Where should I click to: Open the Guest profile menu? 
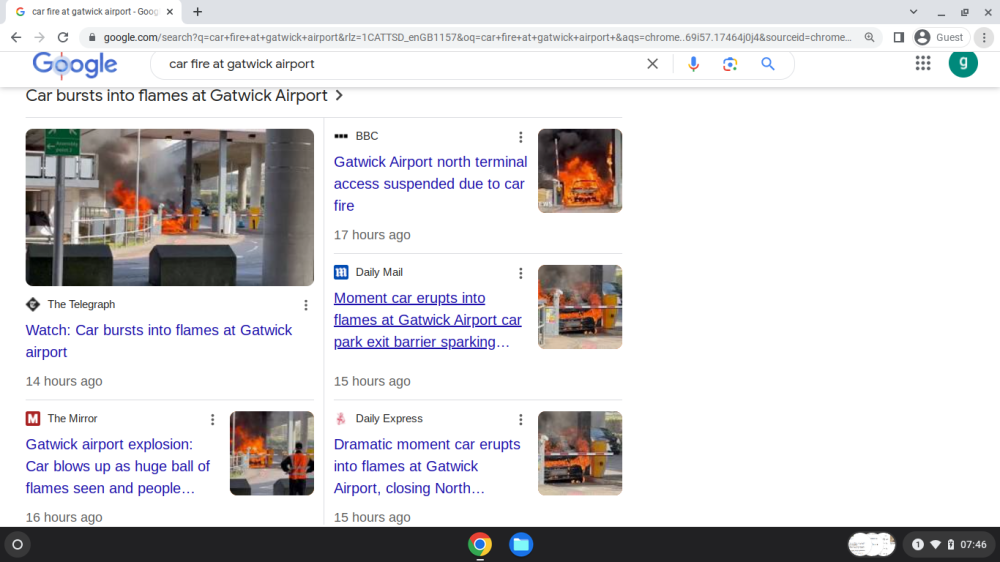click(939, 38)
